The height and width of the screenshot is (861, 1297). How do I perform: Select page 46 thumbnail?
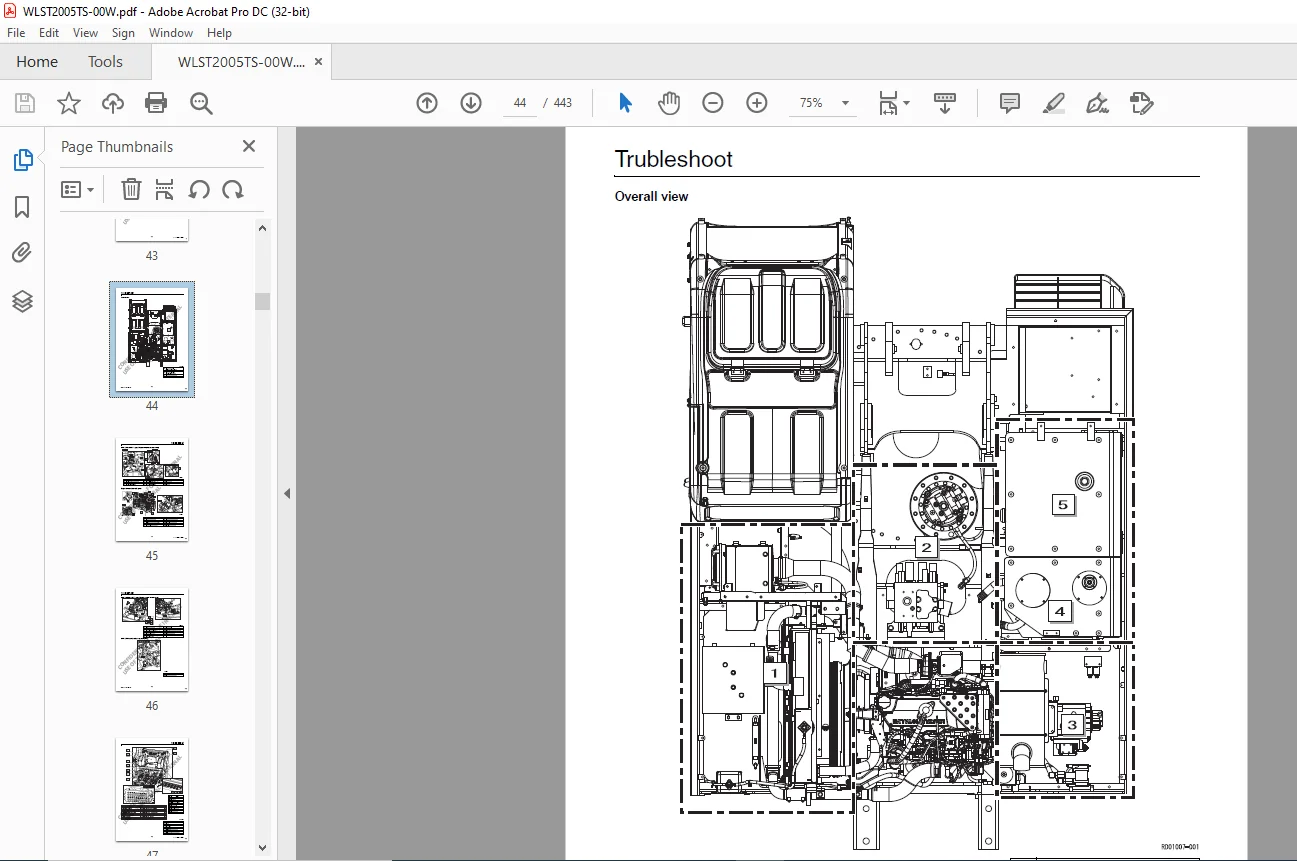pos(152,640)
